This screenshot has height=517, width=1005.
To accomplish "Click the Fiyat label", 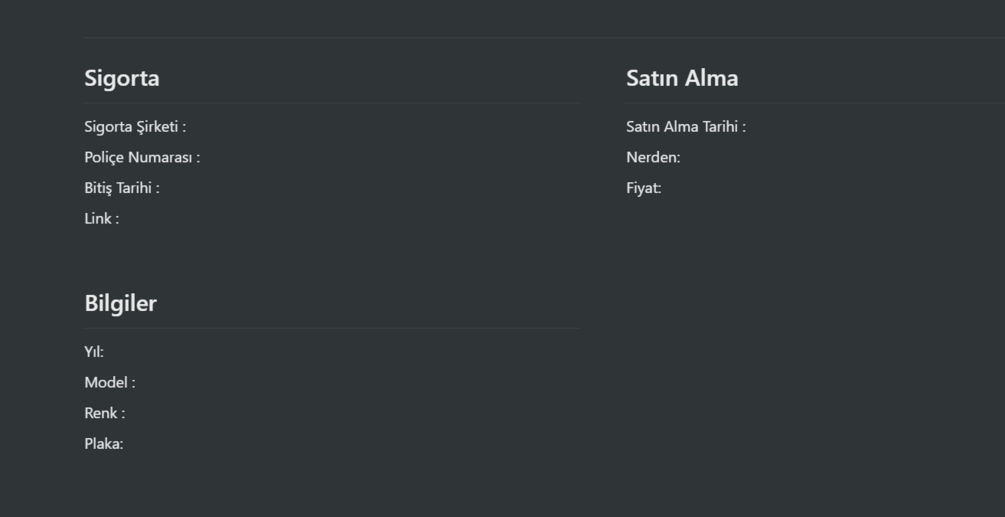I will pyautogui.click(x=644, y=188).
